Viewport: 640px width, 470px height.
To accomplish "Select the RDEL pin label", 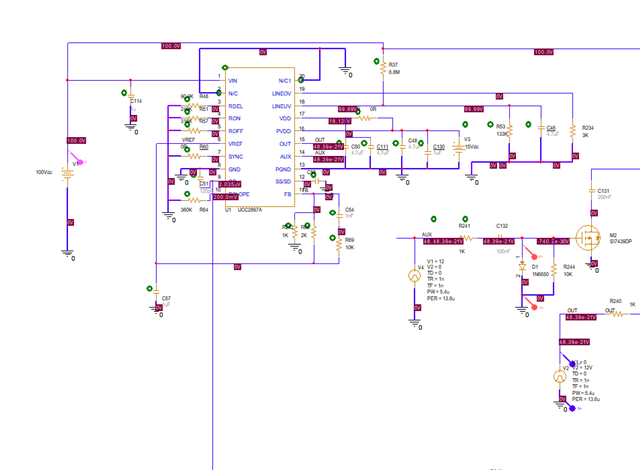I will click(x=236, y=106).
